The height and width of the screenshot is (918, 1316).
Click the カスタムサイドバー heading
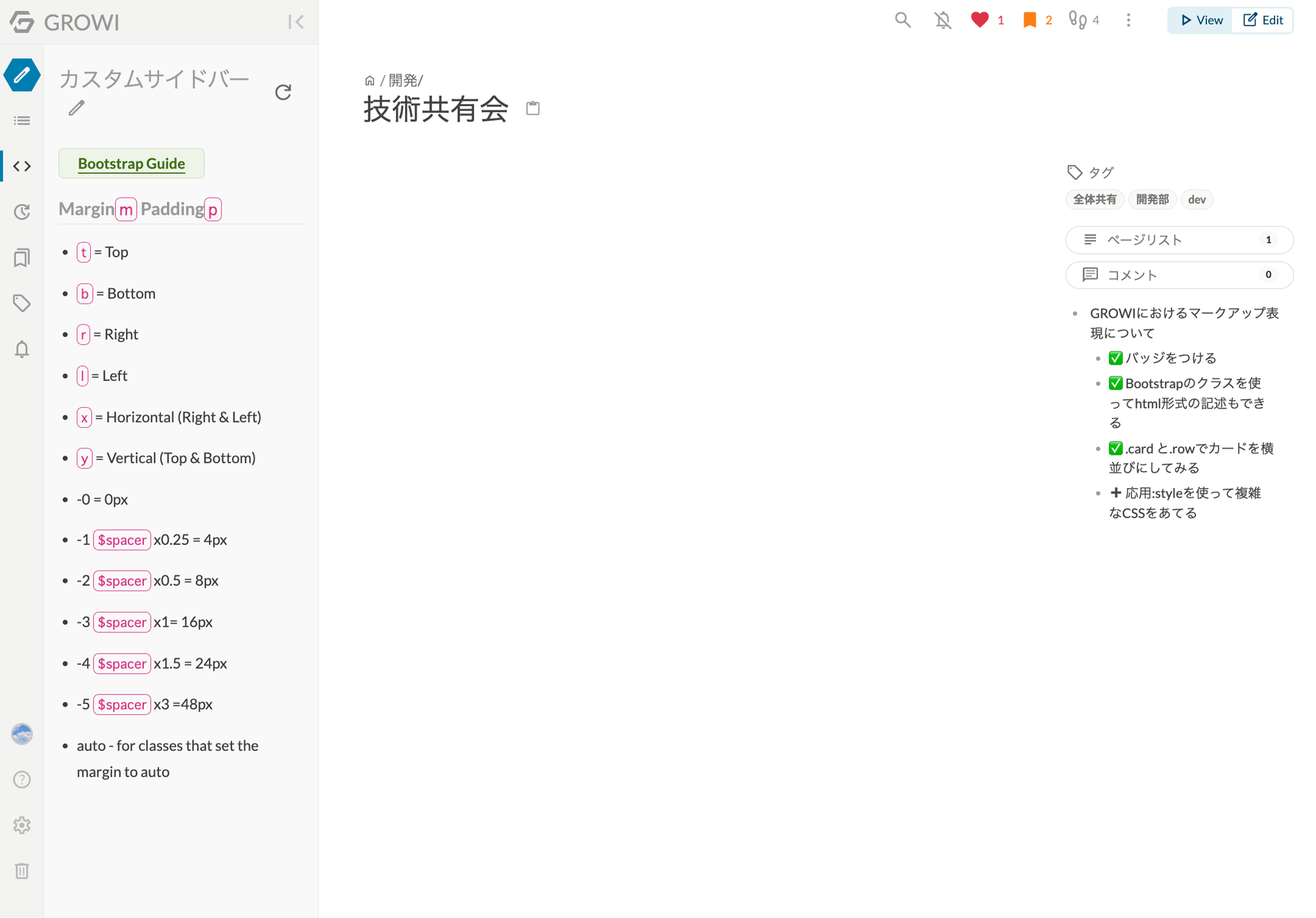pyautogui.click(x=154, y=79)
